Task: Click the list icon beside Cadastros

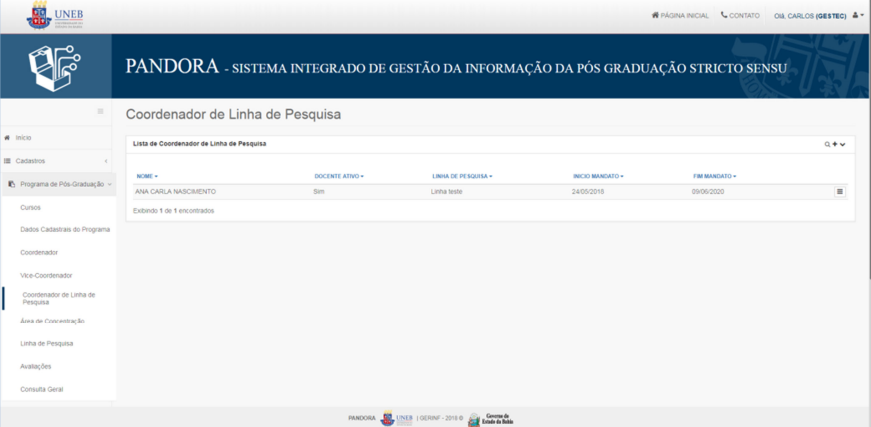Action: 7,161
